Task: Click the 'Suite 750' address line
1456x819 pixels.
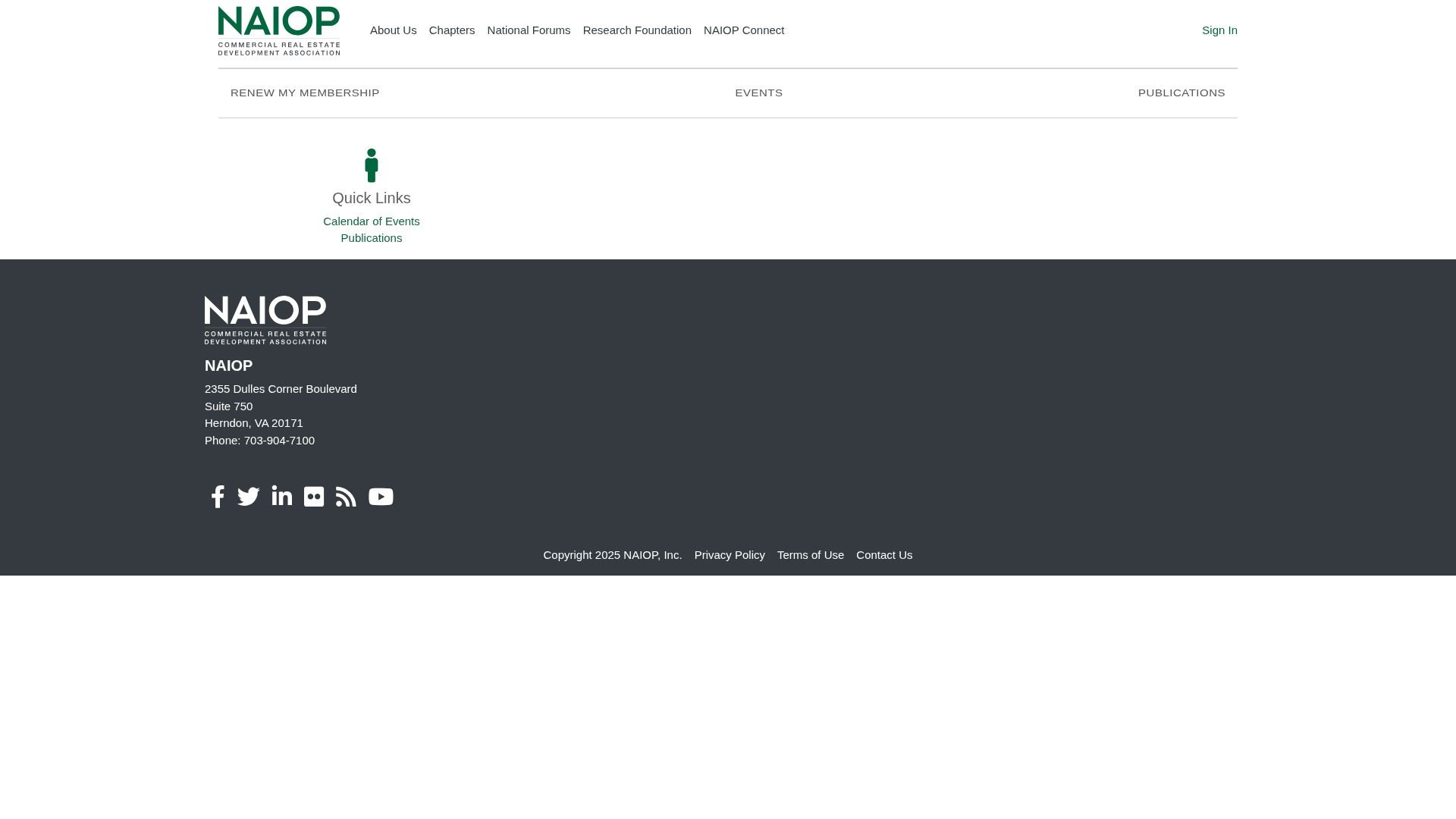Action: (229, 406)
